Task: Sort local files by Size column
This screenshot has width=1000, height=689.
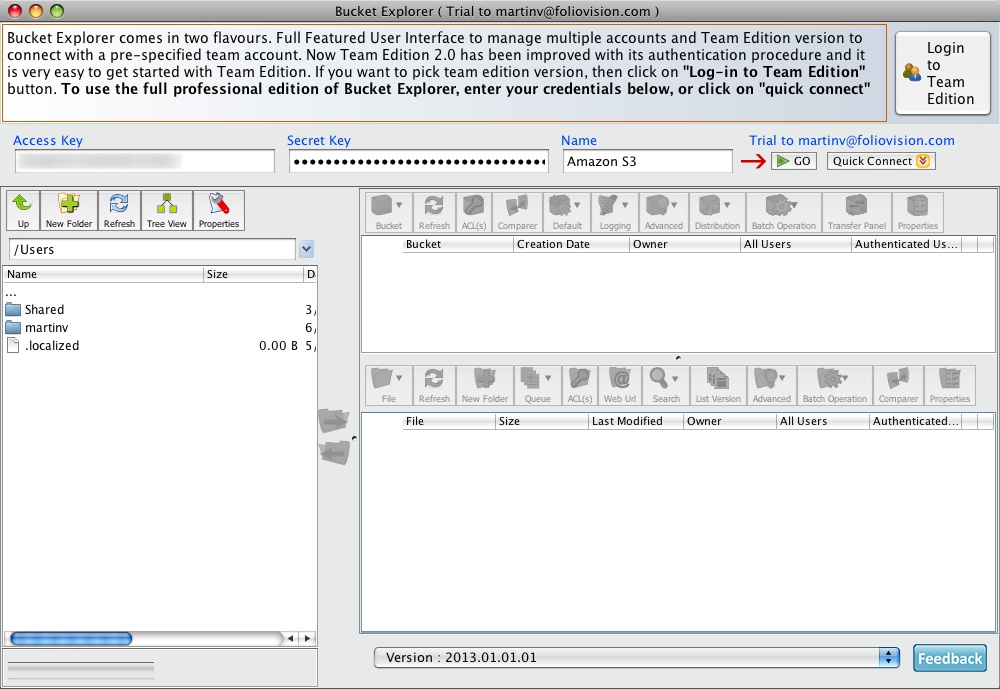Action: 254,274
